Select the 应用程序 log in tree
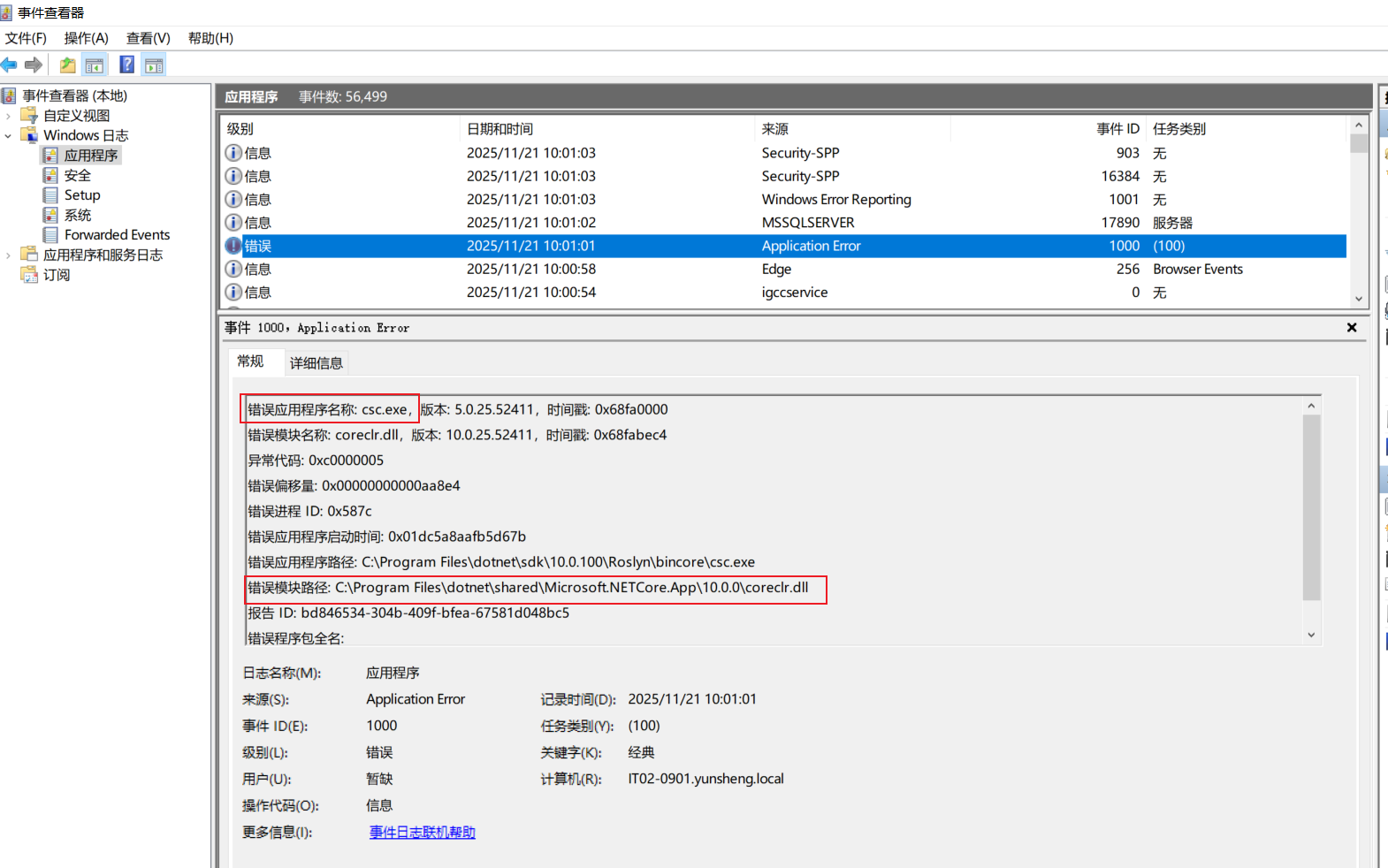1388x868 pixels. pos(90,156)
